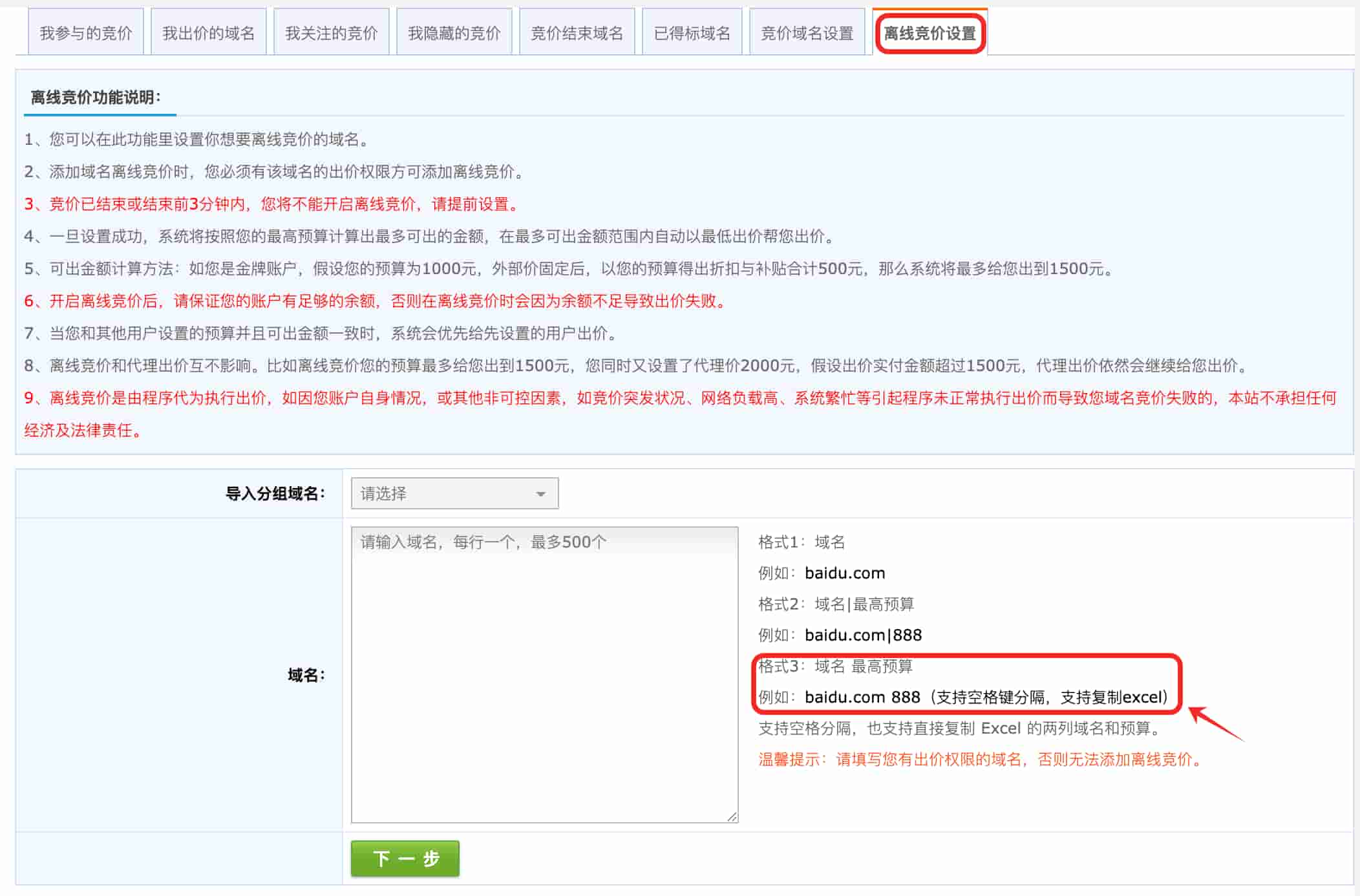Switch to 竞价结束域名 tab
The image size is (1360, 896).
click(x=577, y=31)
